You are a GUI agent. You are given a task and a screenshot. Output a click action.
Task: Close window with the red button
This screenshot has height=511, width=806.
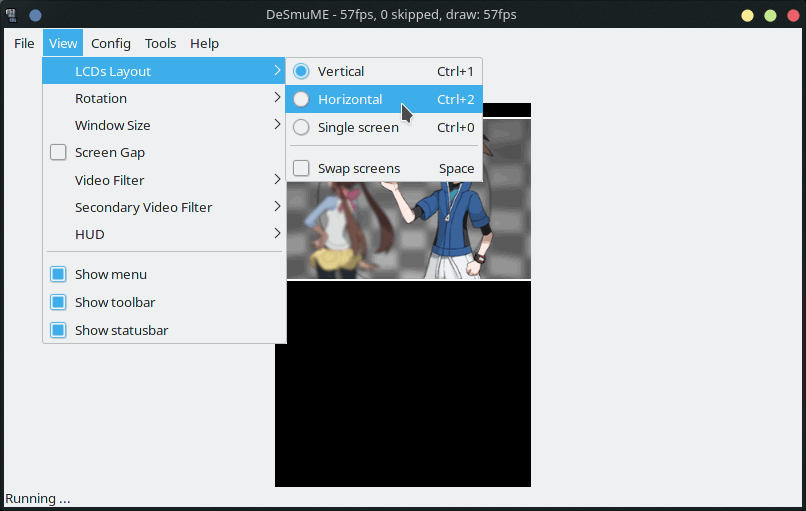[x=793, y=15]
